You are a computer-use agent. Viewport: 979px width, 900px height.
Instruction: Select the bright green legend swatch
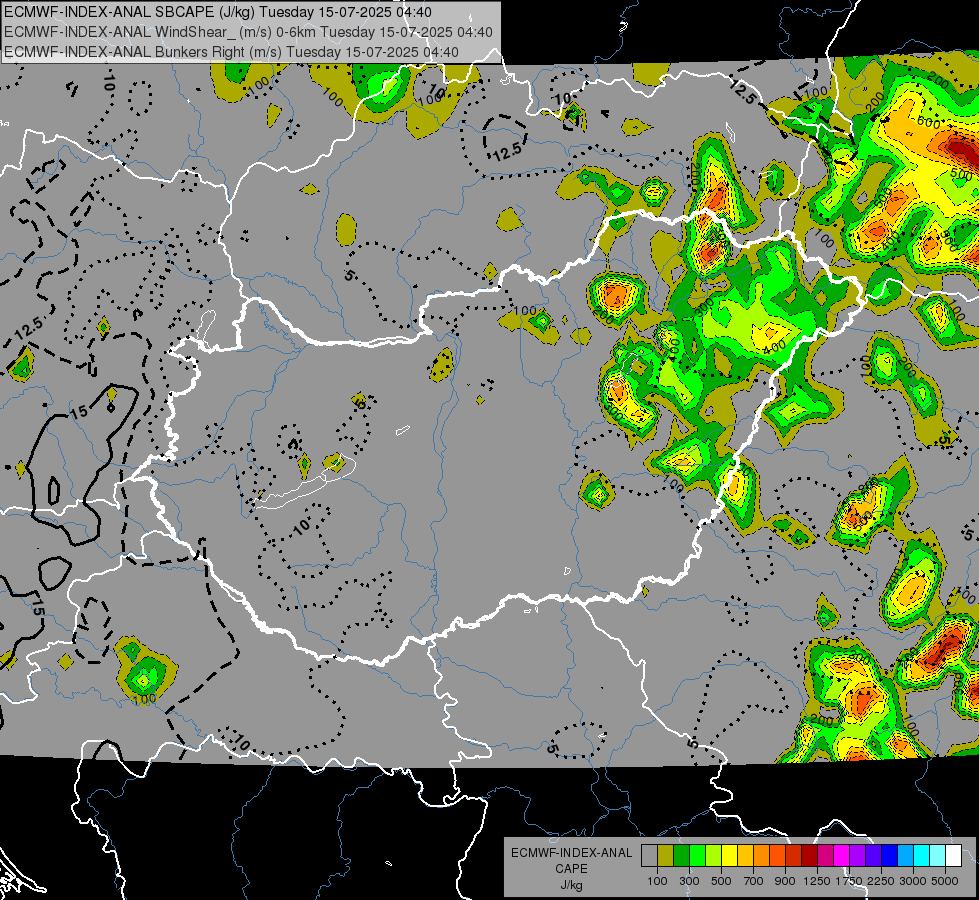697,855
